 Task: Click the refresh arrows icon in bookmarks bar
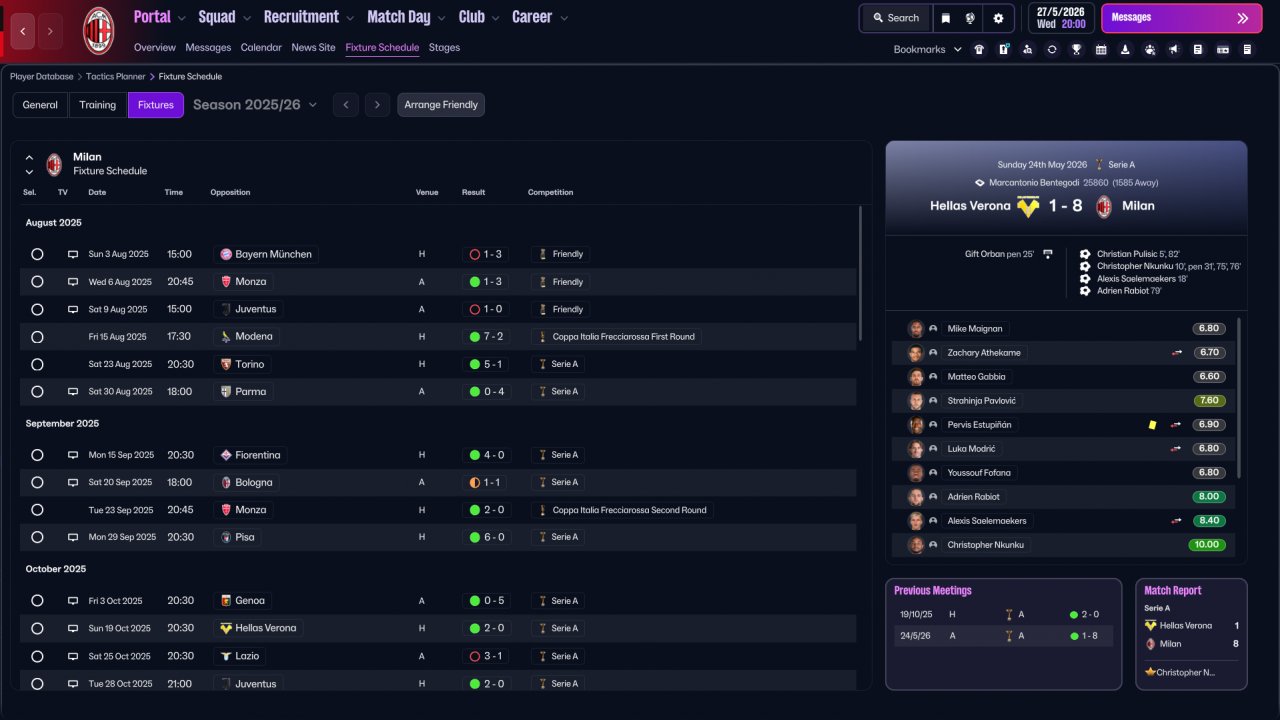point(1052,49)
